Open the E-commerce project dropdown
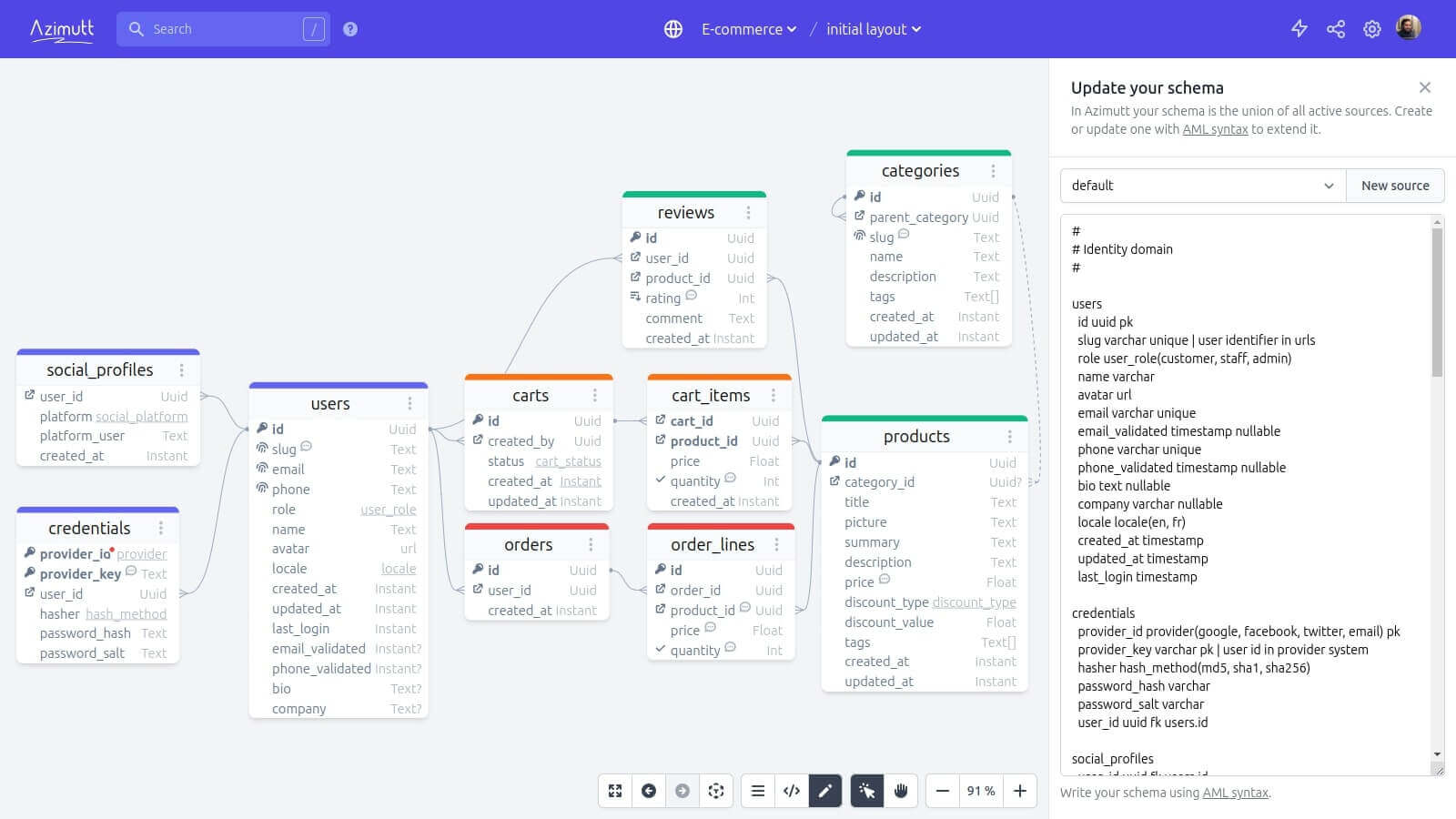Viewport: 1456px width, 819px height. (x=748, y=29)
